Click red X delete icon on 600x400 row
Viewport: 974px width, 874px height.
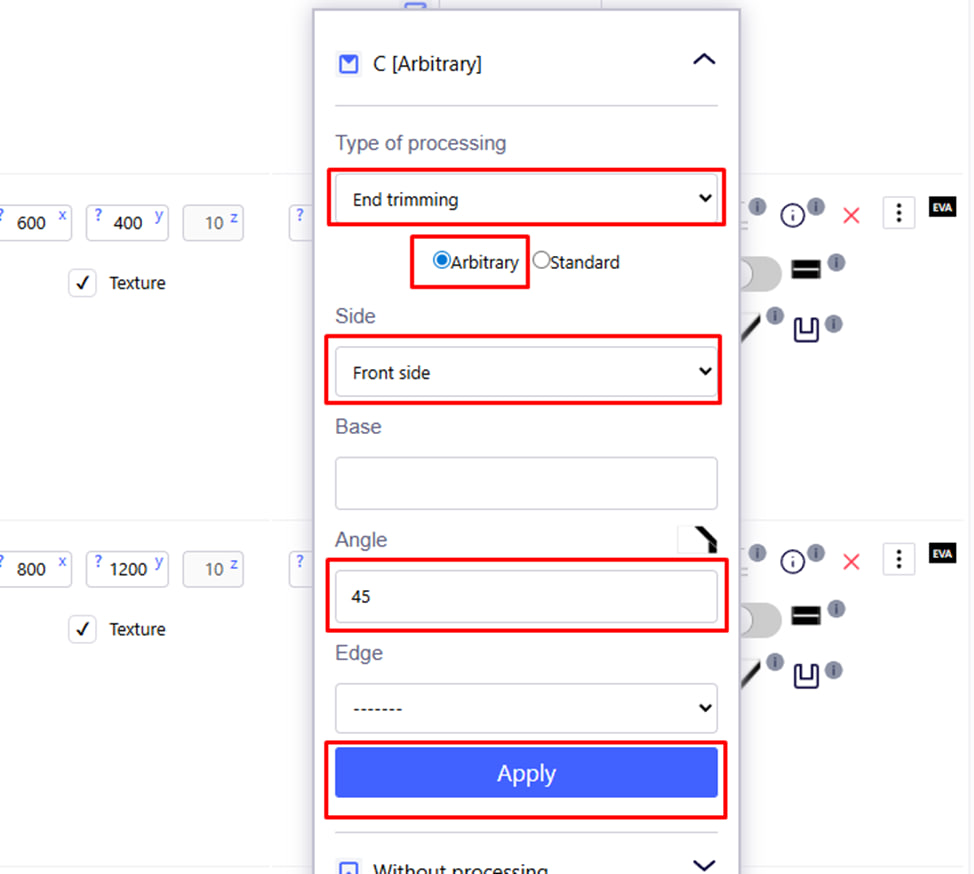tap(851, 215)
